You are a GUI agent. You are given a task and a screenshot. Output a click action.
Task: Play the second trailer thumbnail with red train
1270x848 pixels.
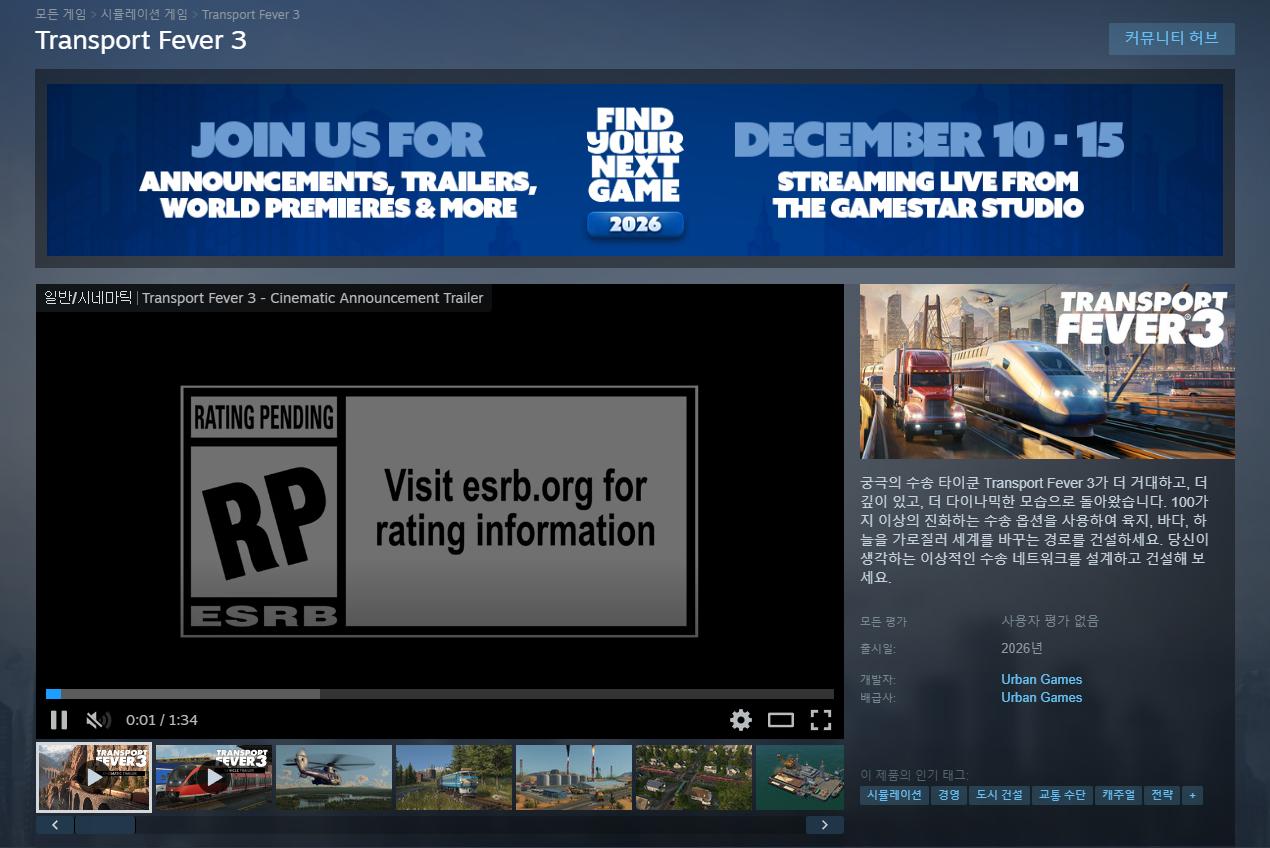coord(214,777)
